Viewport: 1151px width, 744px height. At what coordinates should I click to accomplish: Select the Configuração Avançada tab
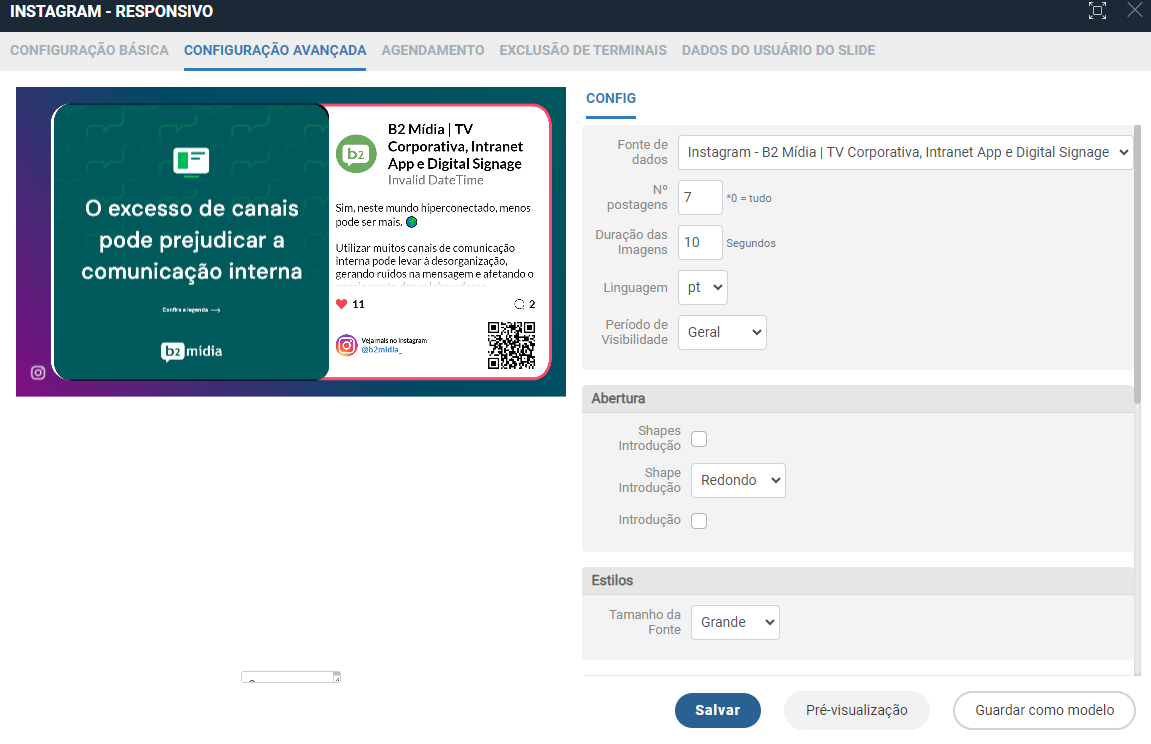tap(275, 50)
